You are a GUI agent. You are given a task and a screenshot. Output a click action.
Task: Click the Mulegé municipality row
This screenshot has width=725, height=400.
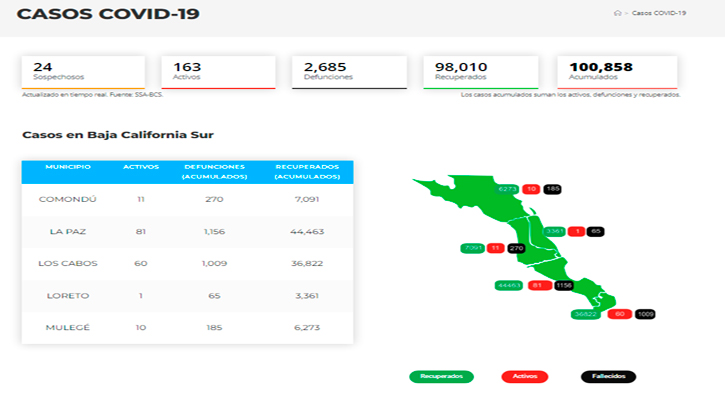coord(187,327)
